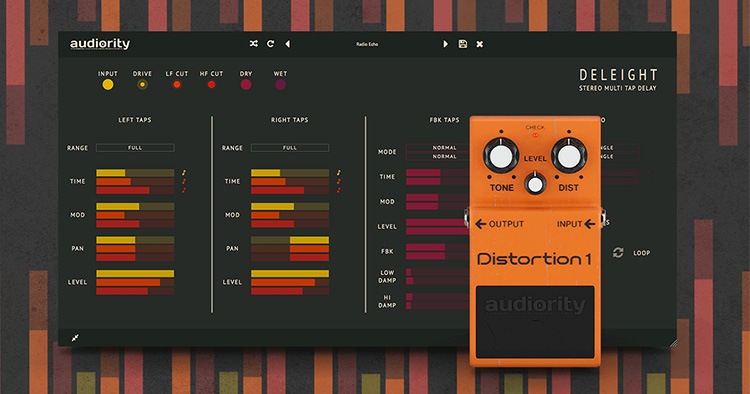
Task: Click the upper FBK Taps TIME slider
Action: pos(438,173)
